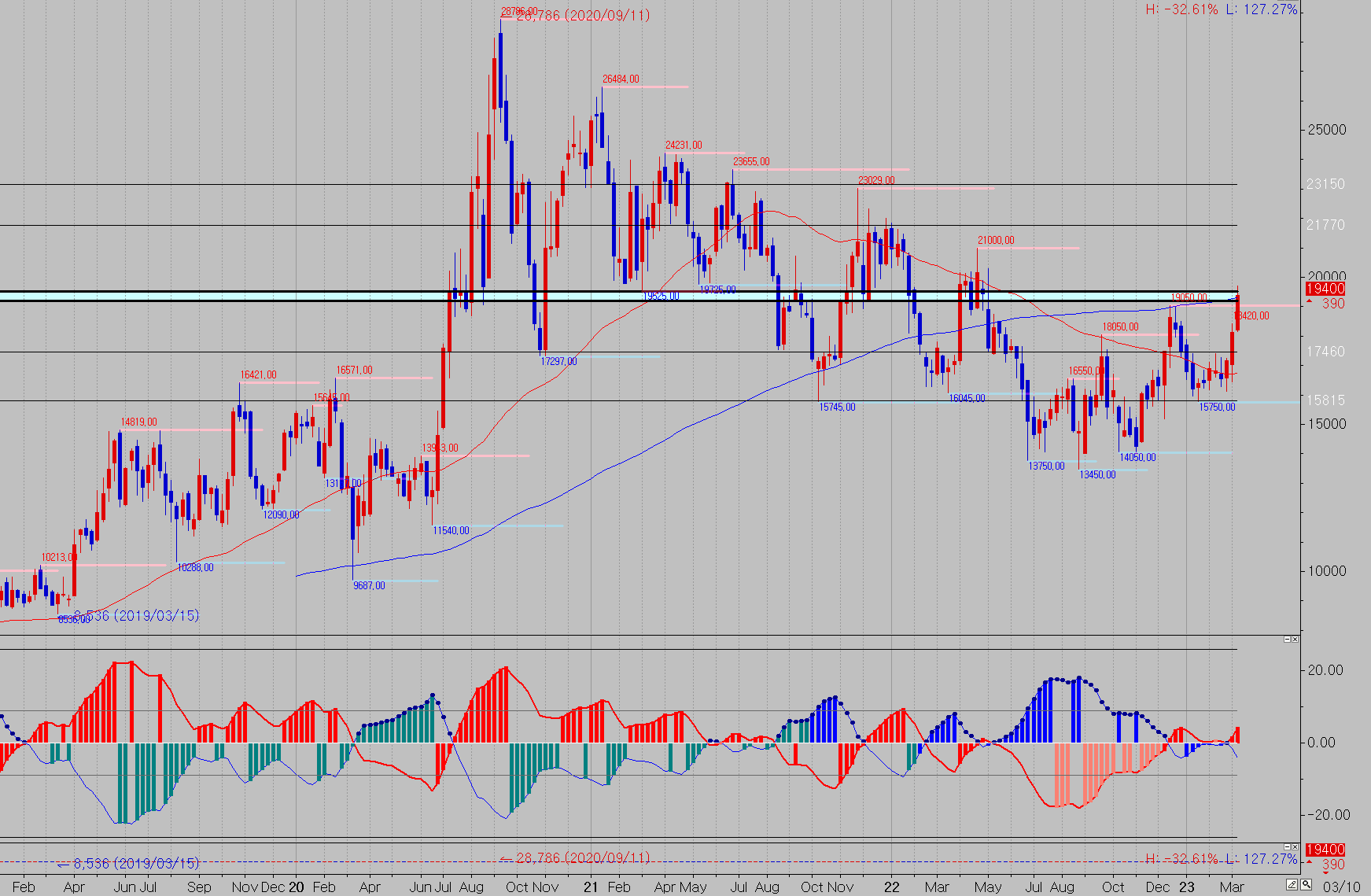This screenshot has height=896, width=1371.
Task: Click the 17460 price axis level
Action: 1325,352
